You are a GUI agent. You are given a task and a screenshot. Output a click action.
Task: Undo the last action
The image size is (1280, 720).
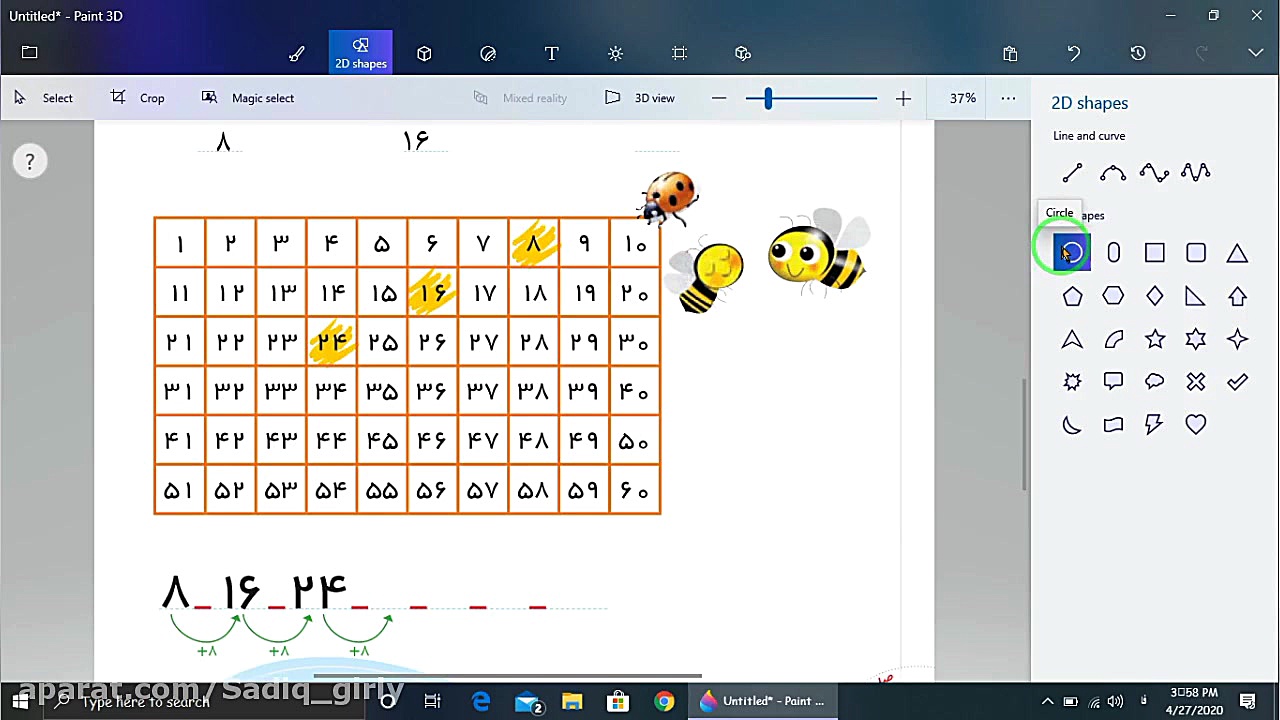(x=1074, y=54)
